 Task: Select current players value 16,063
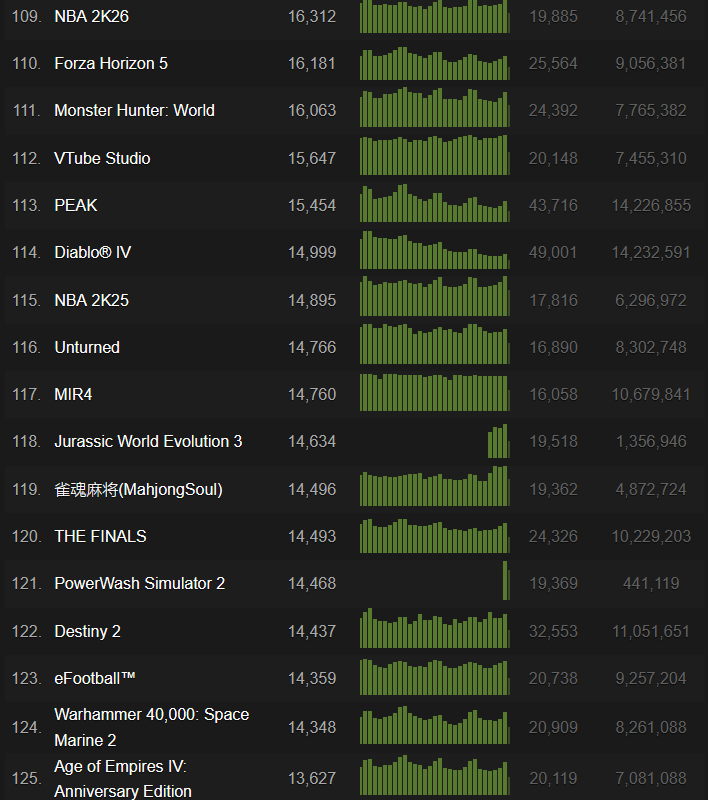(x=312, y=110)
